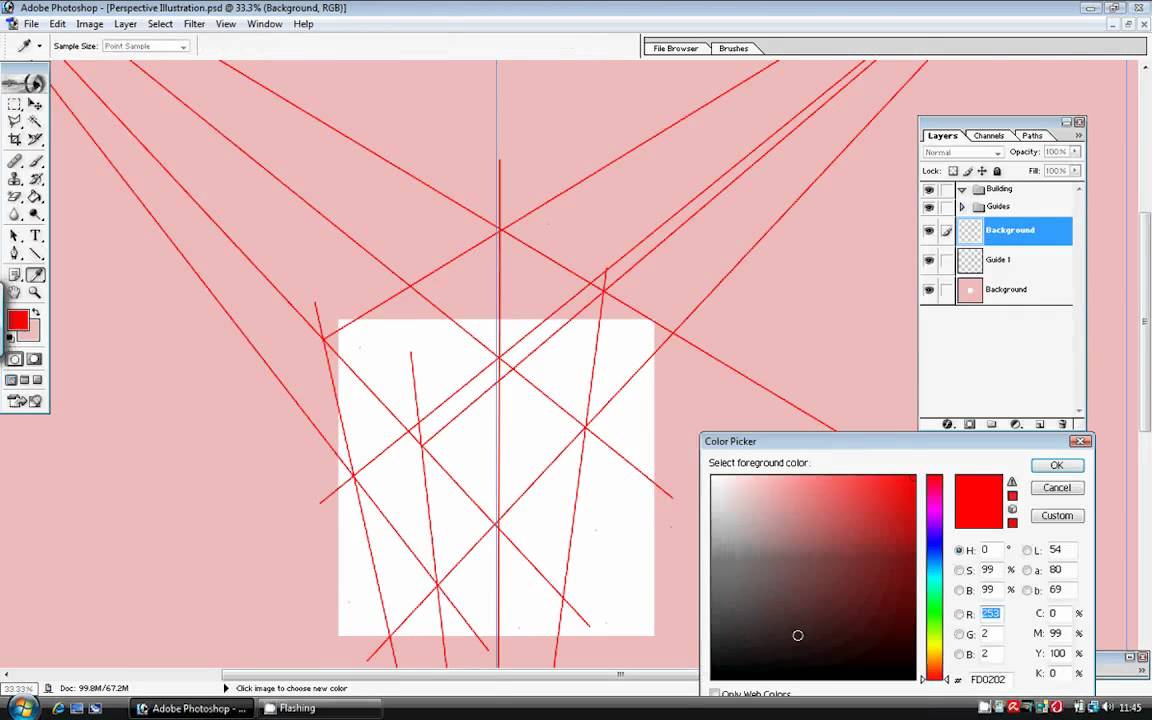Select the Magic Wand tool
The width and height of the screenshot is (1152, 720).
[35, 121]
